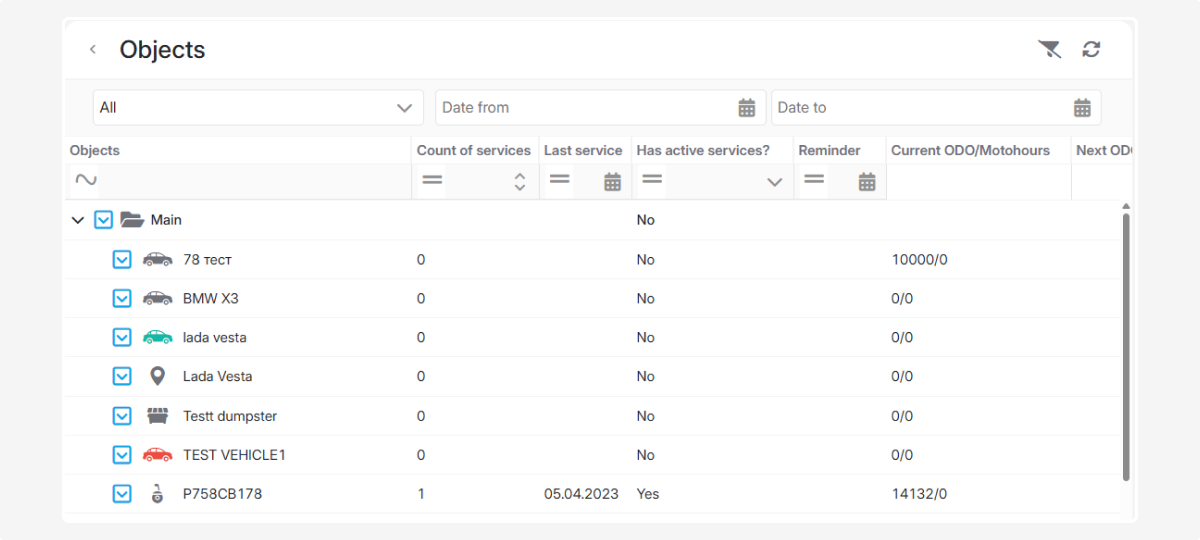
Task: Open the Reminder filter calendar icon
Action: [x=867, y=181]
